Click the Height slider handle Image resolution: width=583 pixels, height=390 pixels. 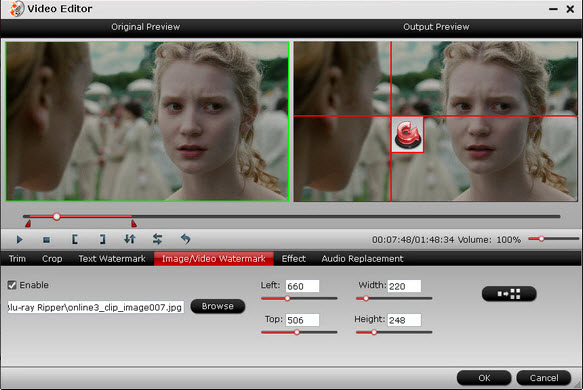pos(374,332)
